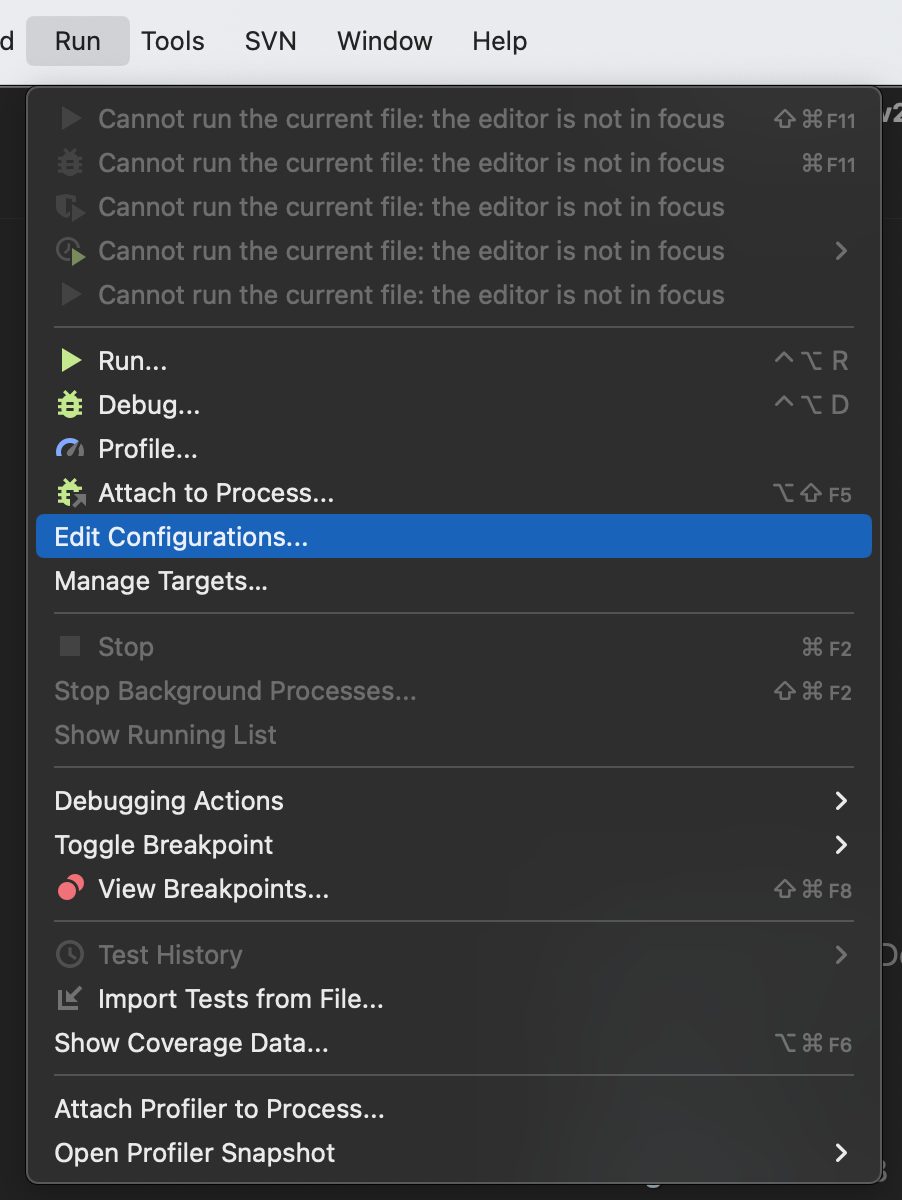This screenshot has height=1200, width=902.
Task: Open the Tools menu in menu bar
Action: tap(173, 41)
